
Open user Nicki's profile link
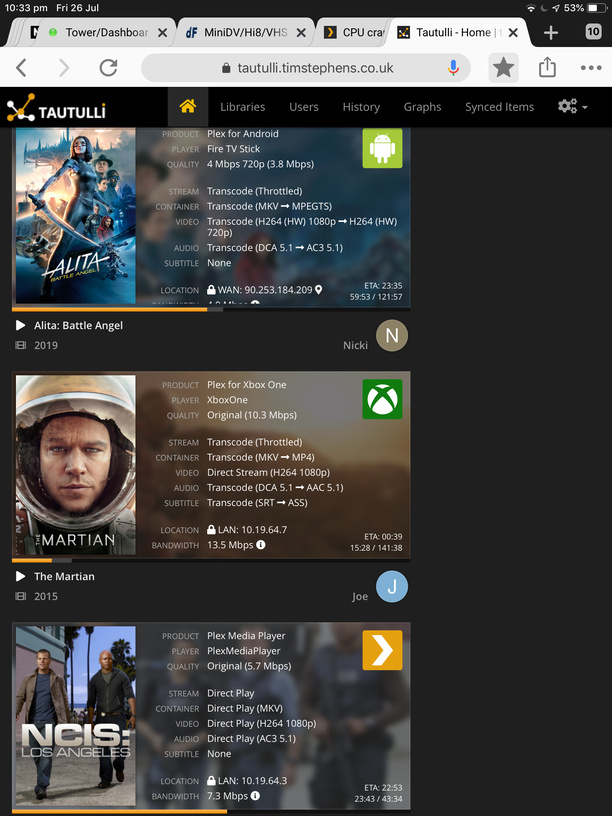pos(355,345)
